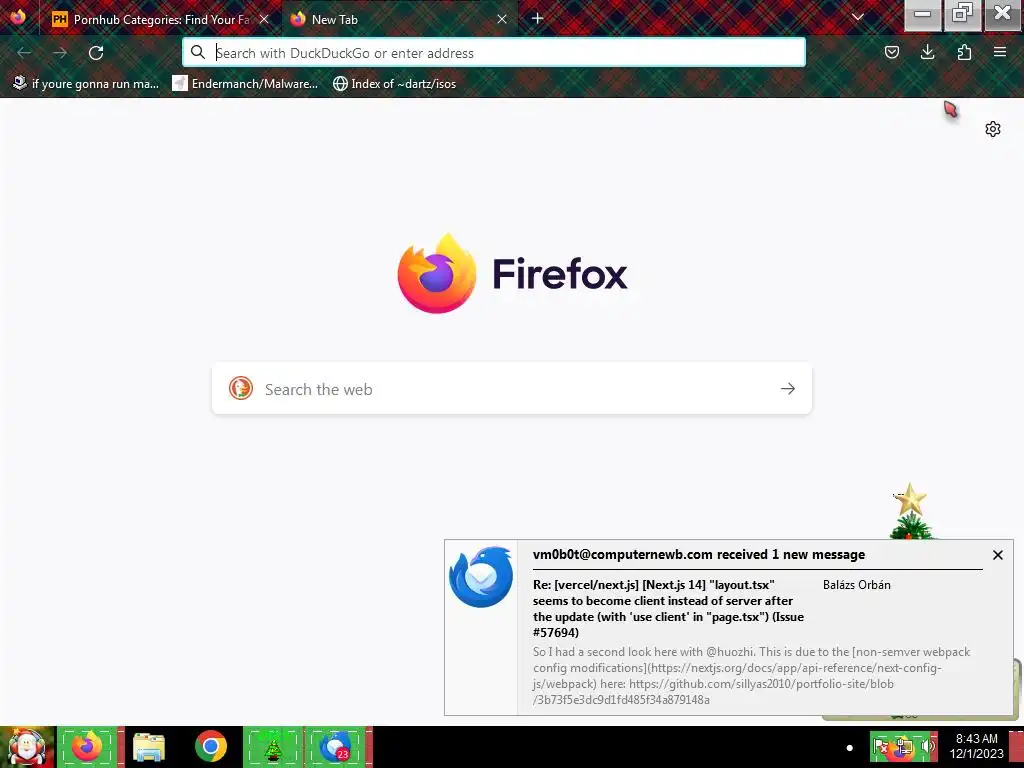This screenshot has height=768, width=1024.
Task: Click the notification header about new message
Action: point(699,554)
